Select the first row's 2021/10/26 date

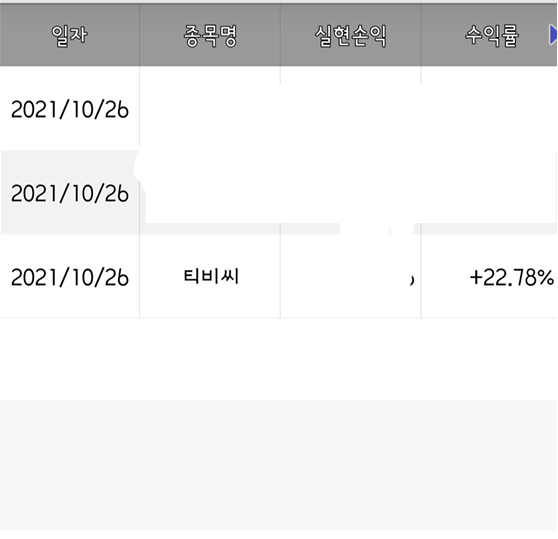(70, 109)
